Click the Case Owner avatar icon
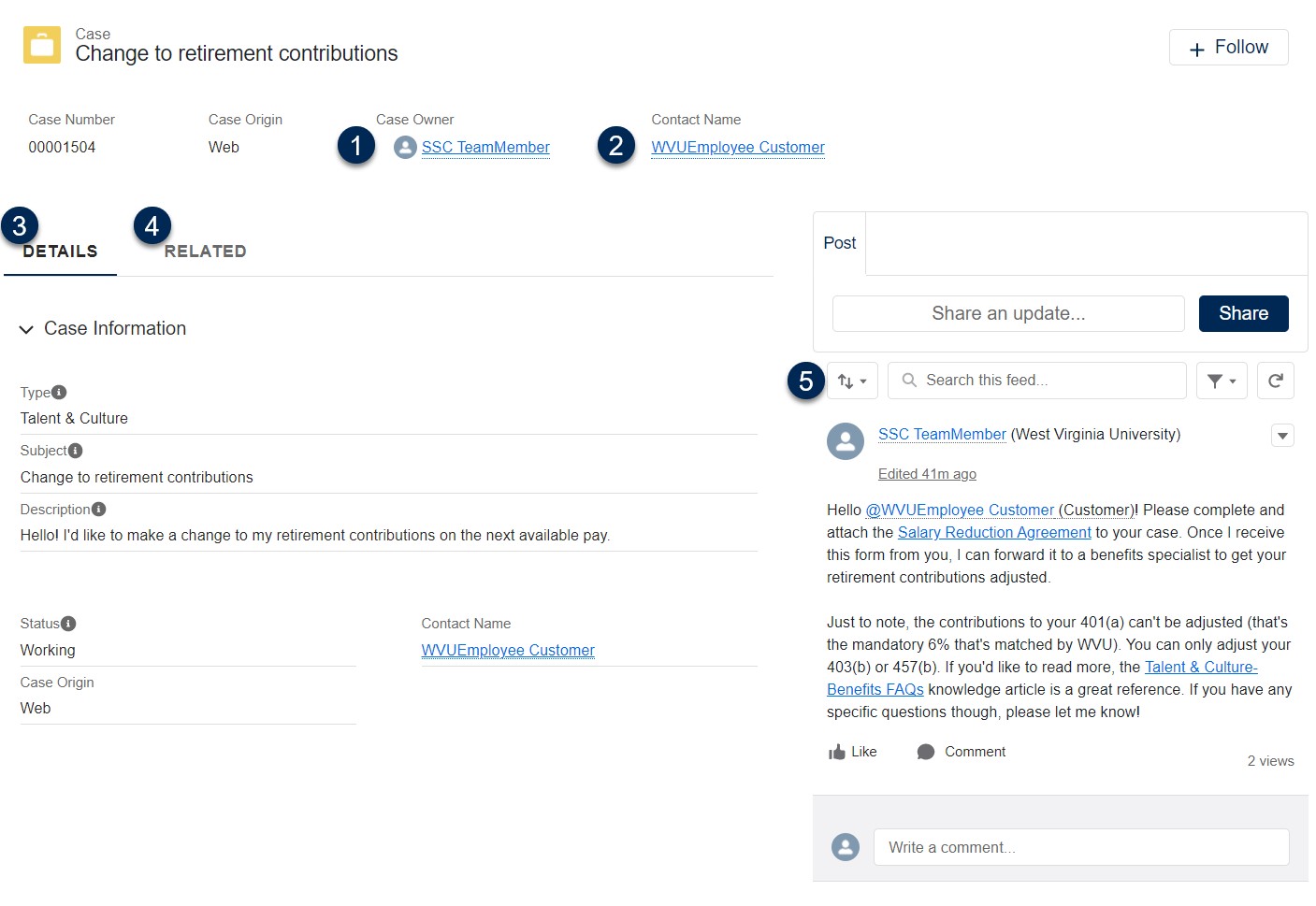Screen dimensions: 1316x906 point(404,147)
